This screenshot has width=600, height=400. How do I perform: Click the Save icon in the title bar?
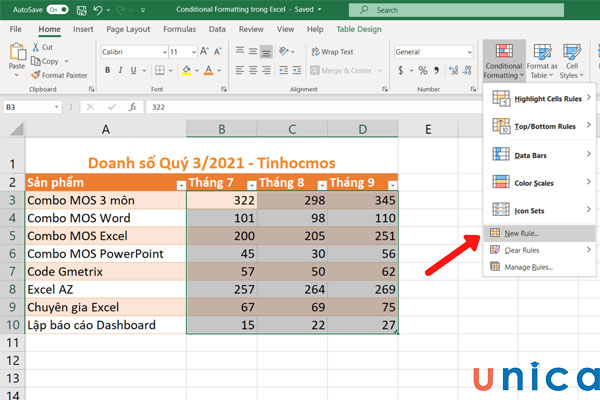[x=82, y=10]
